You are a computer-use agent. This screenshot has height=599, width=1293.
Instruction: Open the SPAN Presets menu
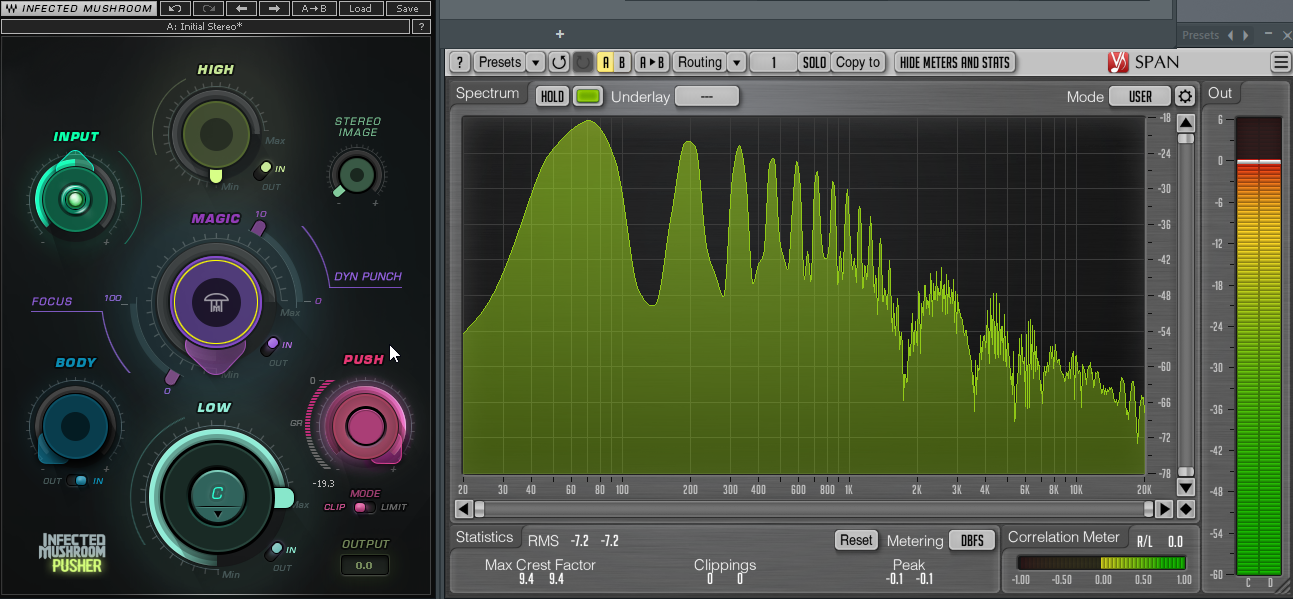click(x=500, y=62)
